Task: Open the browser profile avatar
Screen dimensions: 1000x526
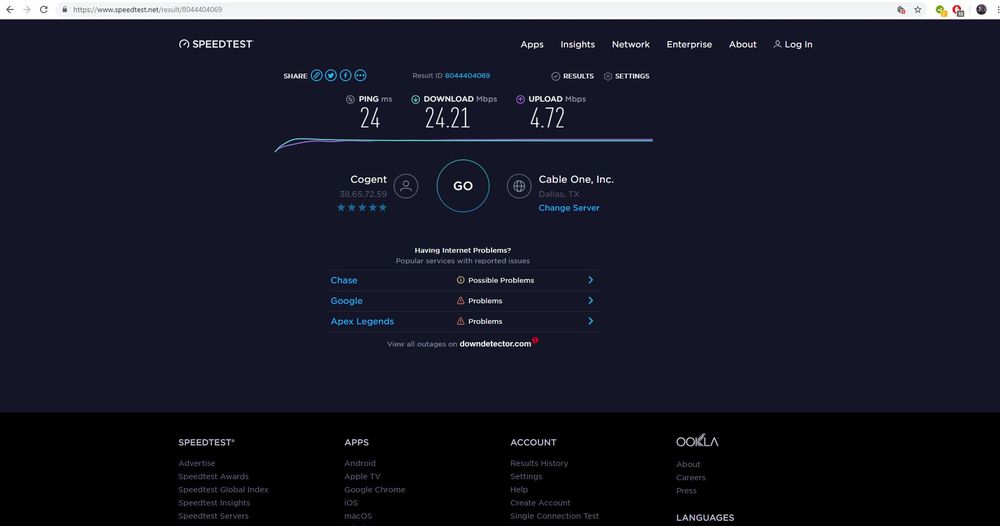Action: (x=982, y=10)
